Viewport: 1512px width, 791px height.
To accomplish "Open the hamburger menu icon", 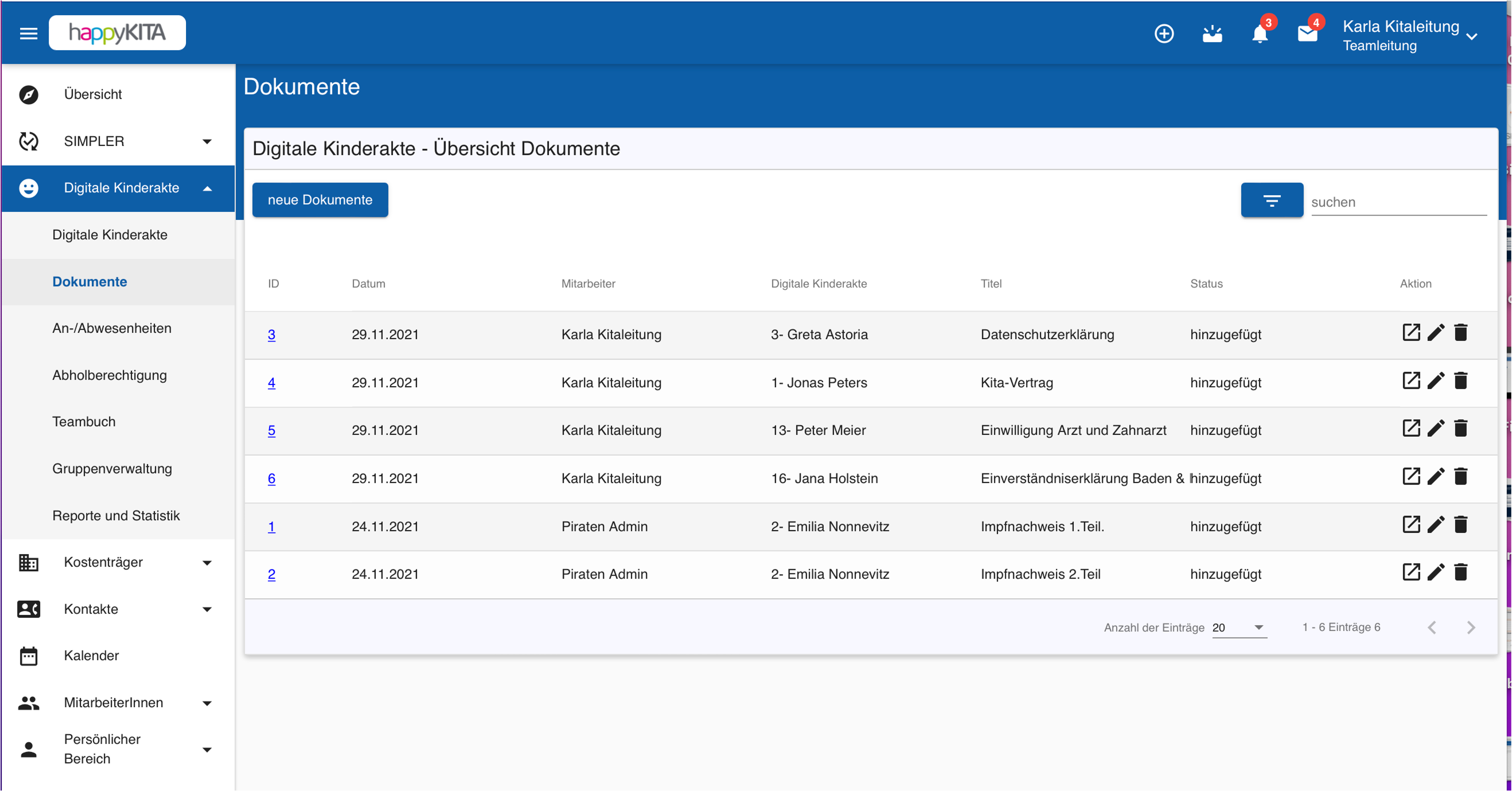I will tap(28, 33).
